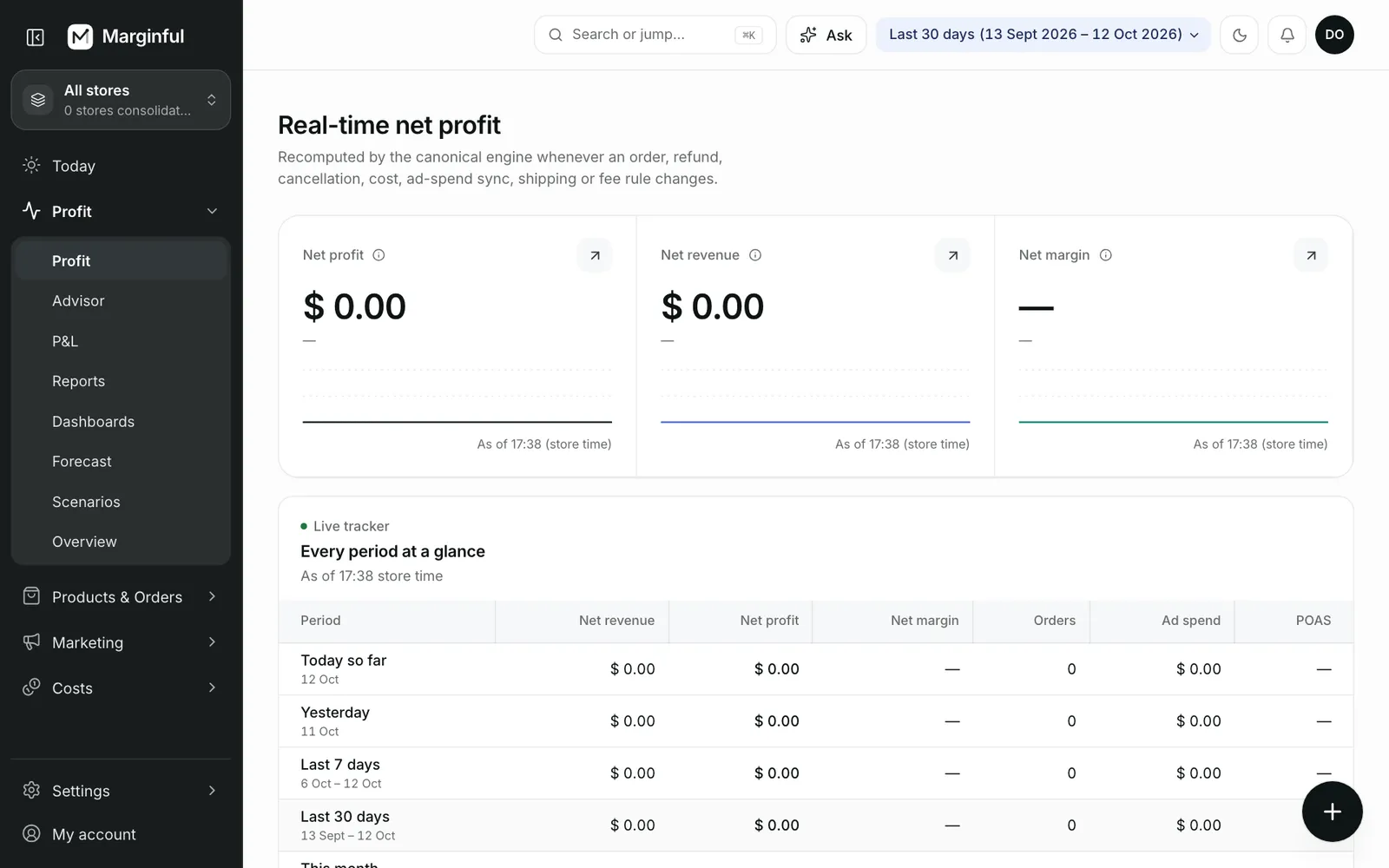Click the Settings gear icon
Viewport: 1389px width, 868px height.
coord(31,790)
